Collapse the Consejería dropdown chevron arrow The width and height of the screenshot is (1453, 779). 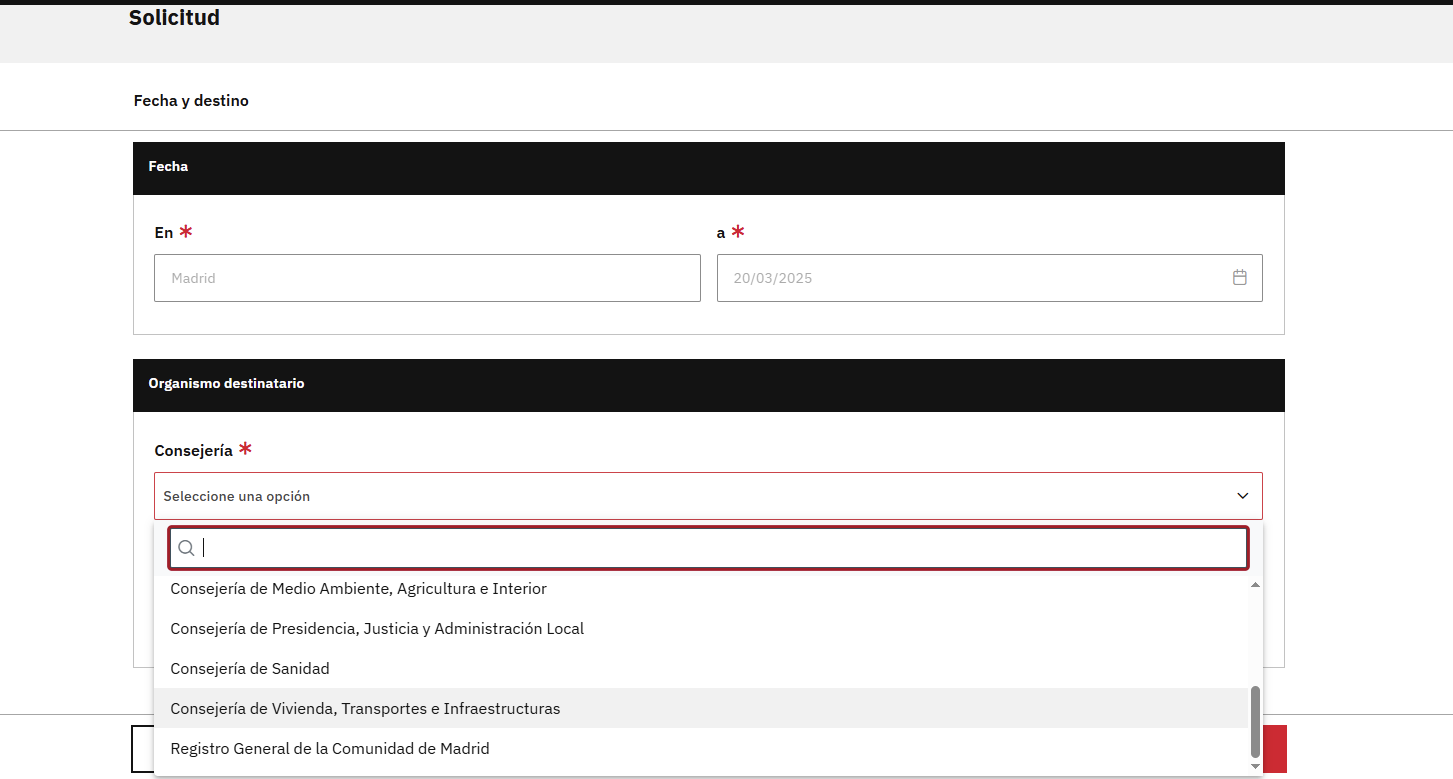point(1242,496)
